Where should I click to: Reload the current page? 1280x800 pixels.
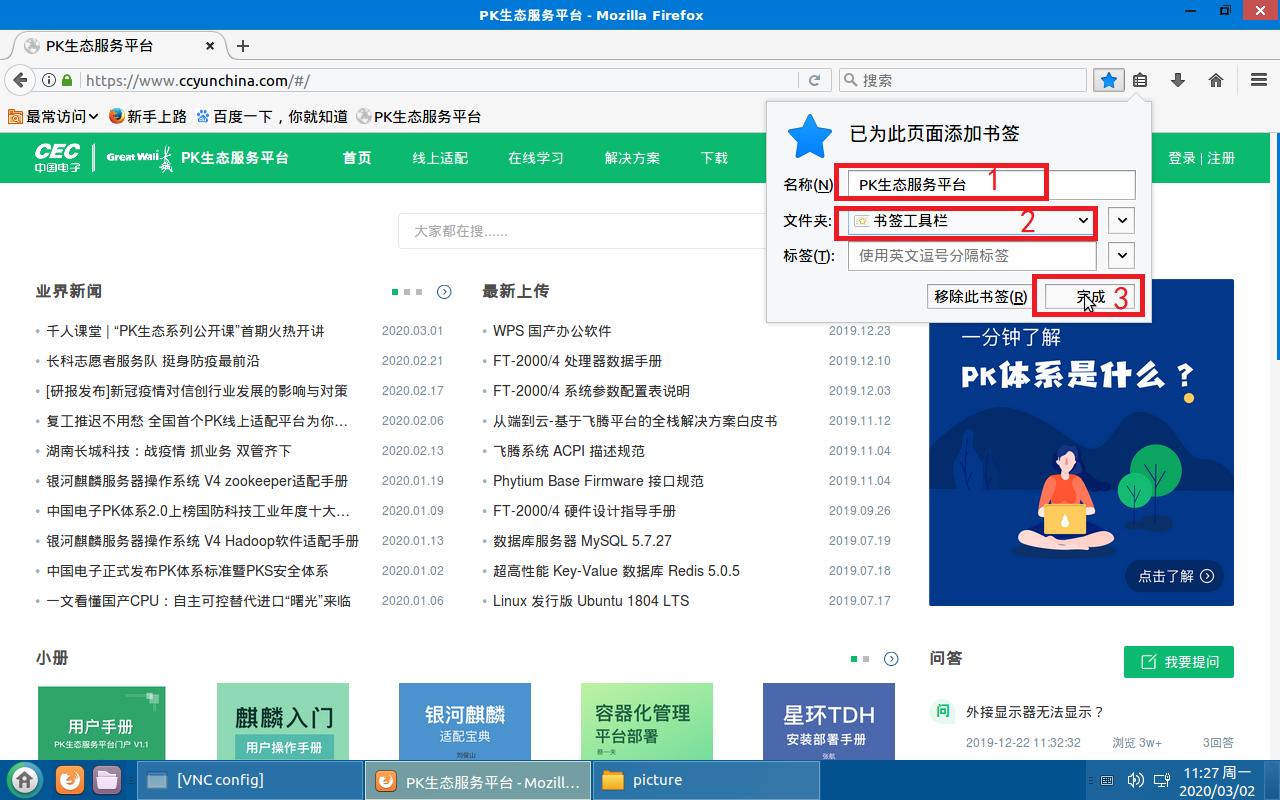[814, 79]
